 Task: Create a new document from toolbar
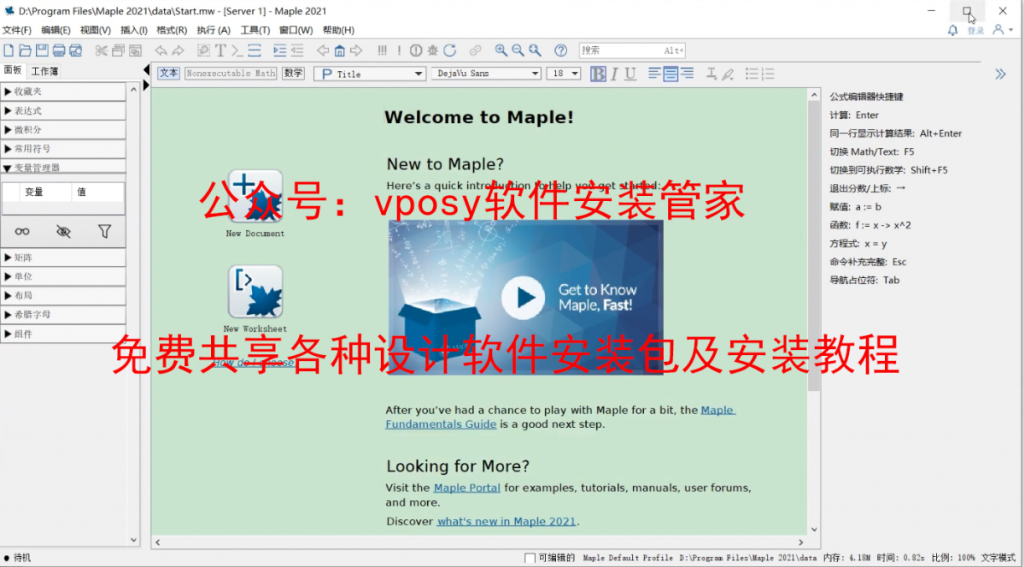click(x=8, y=50)
